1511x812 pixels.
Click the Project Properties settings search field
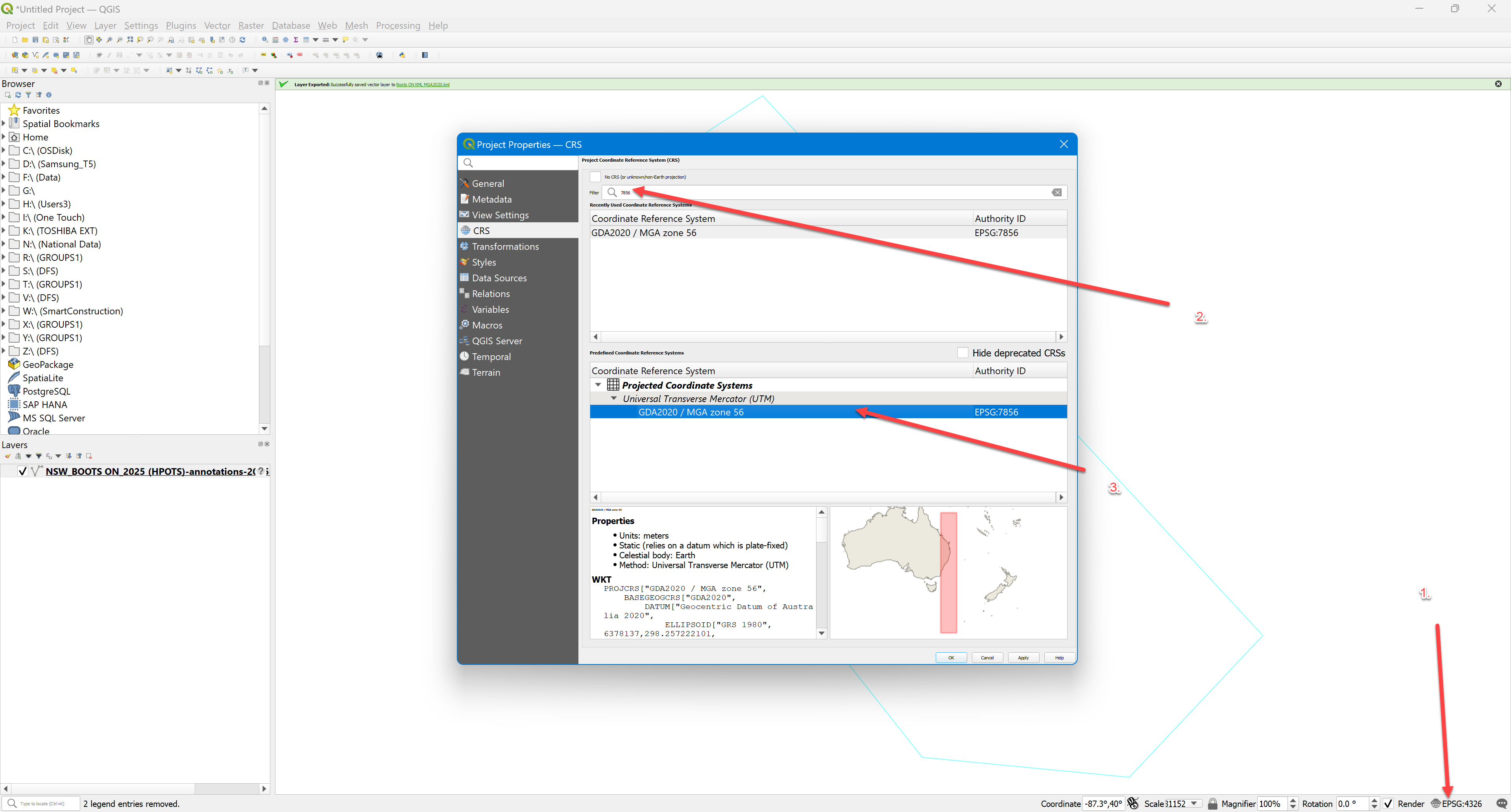click(518, 162)
